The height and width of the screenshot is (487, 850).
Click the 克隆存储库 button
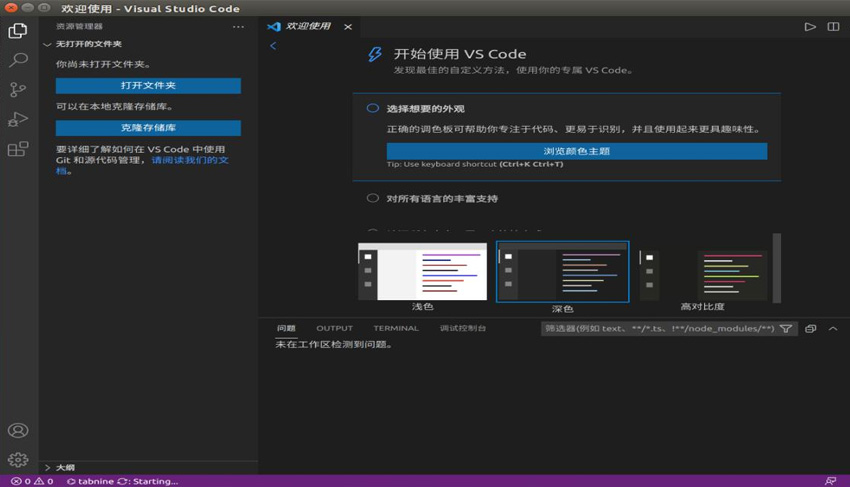click(x=148, y=128)
